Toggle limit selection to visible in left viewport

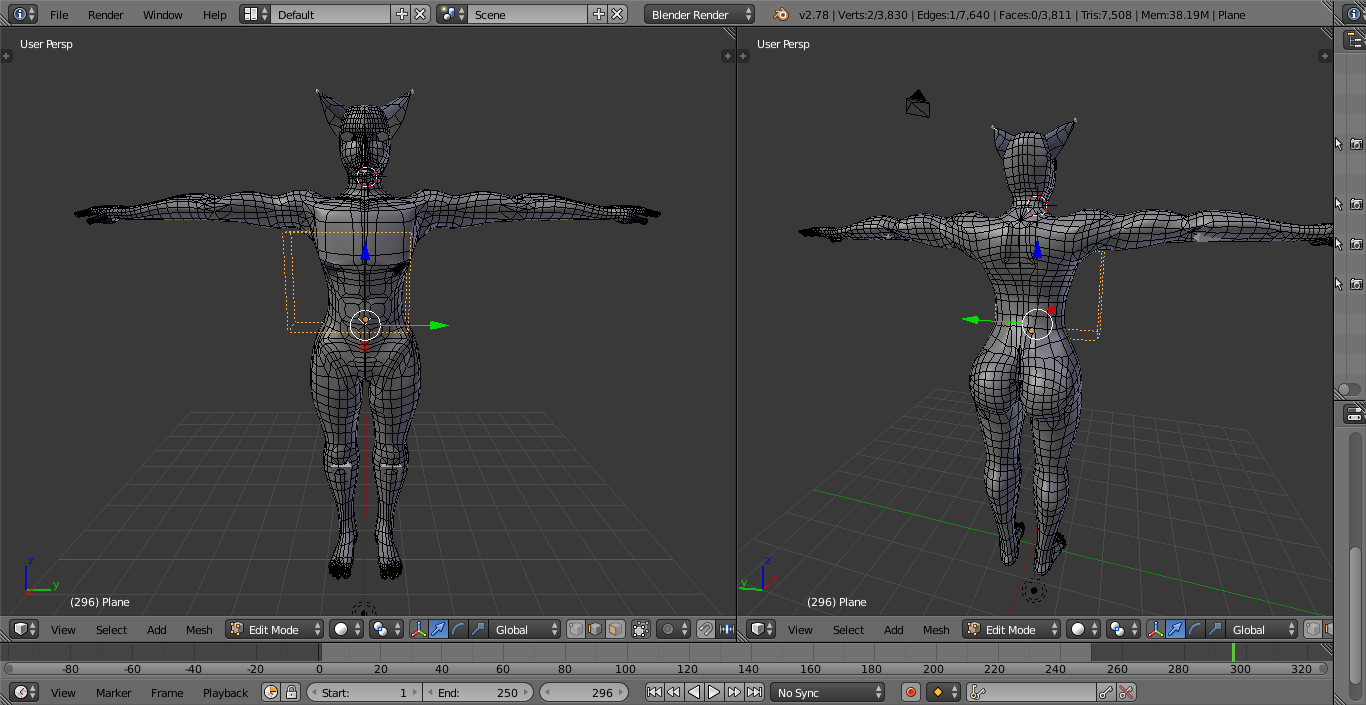[x=641, y=629]
